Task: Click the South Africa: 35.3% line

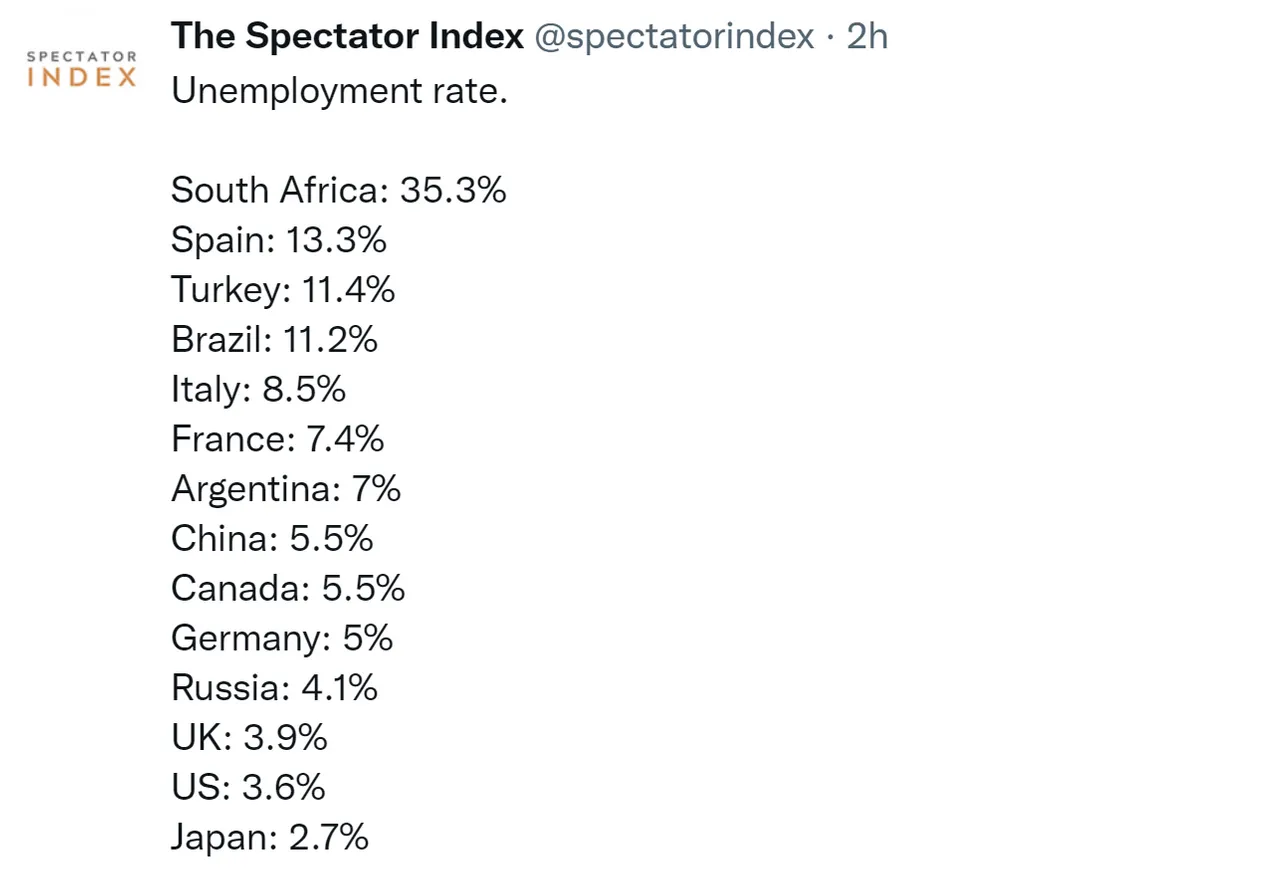Action: [339, 190]
